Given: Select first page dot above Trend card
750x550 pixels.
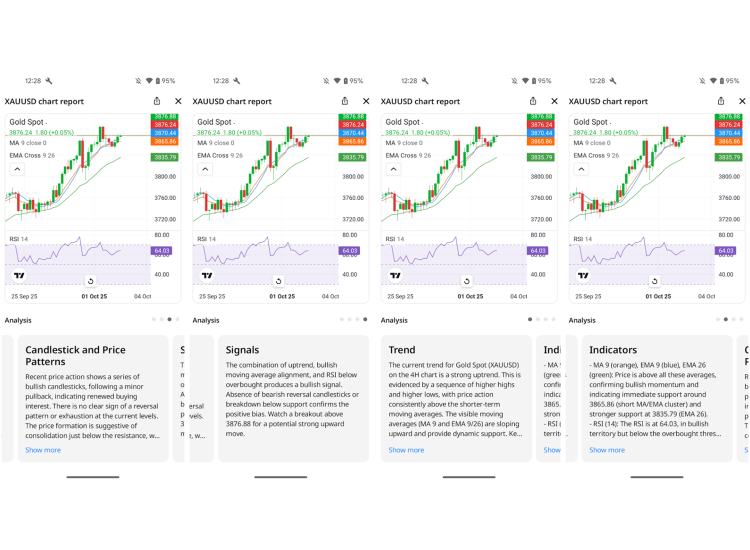Looking at the screenshot, I should click(x=529, y=319).
